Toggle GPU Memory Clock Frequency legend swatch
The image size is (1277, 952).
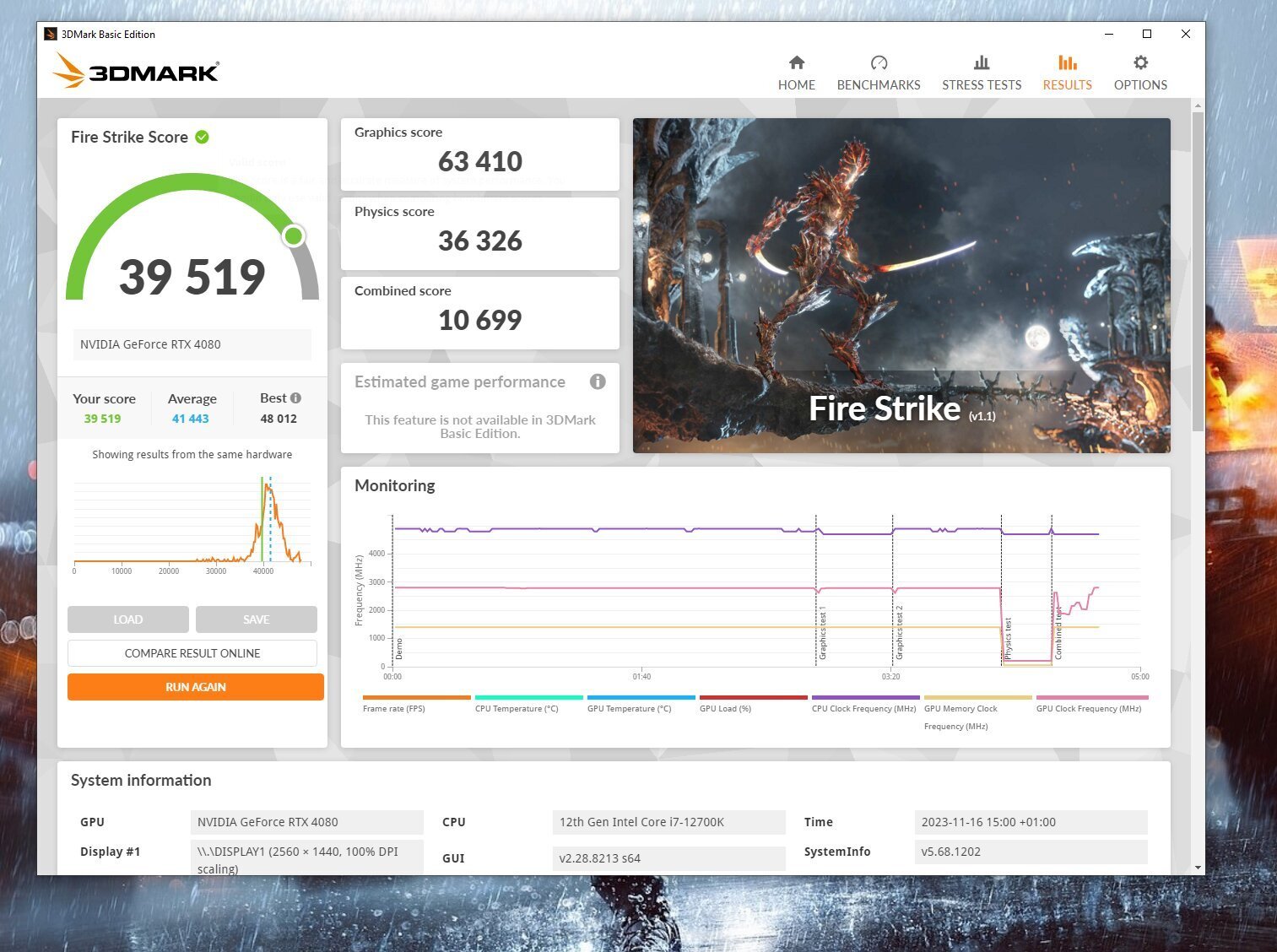coord(978,698)
